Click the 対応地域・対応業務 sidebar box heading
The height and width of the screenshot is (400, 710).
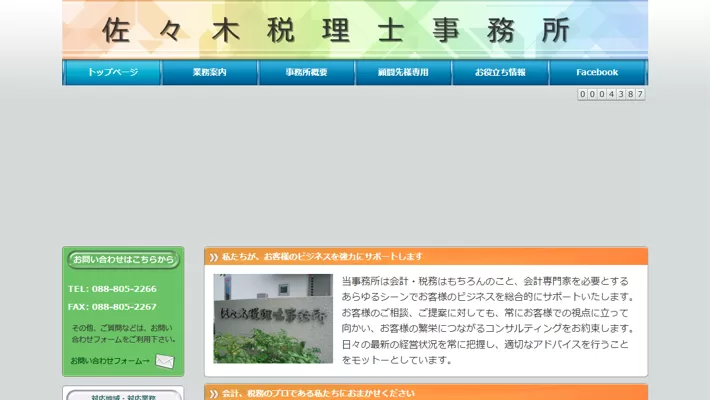[123, 396]
